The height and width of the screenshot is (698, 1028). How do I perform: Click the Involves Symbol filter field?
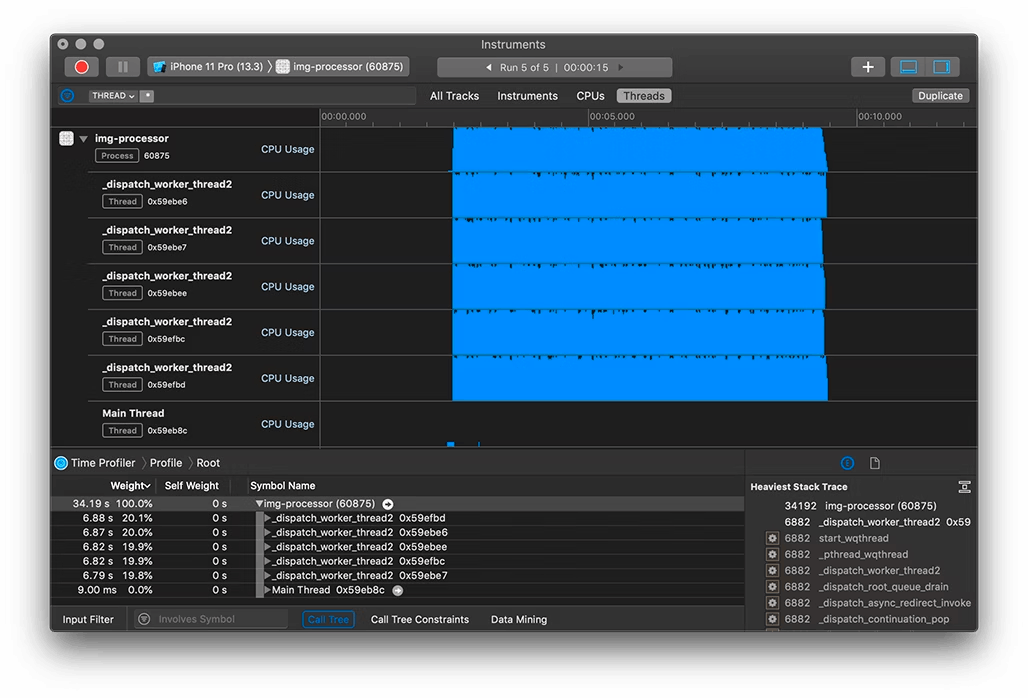tap(211, 619)
